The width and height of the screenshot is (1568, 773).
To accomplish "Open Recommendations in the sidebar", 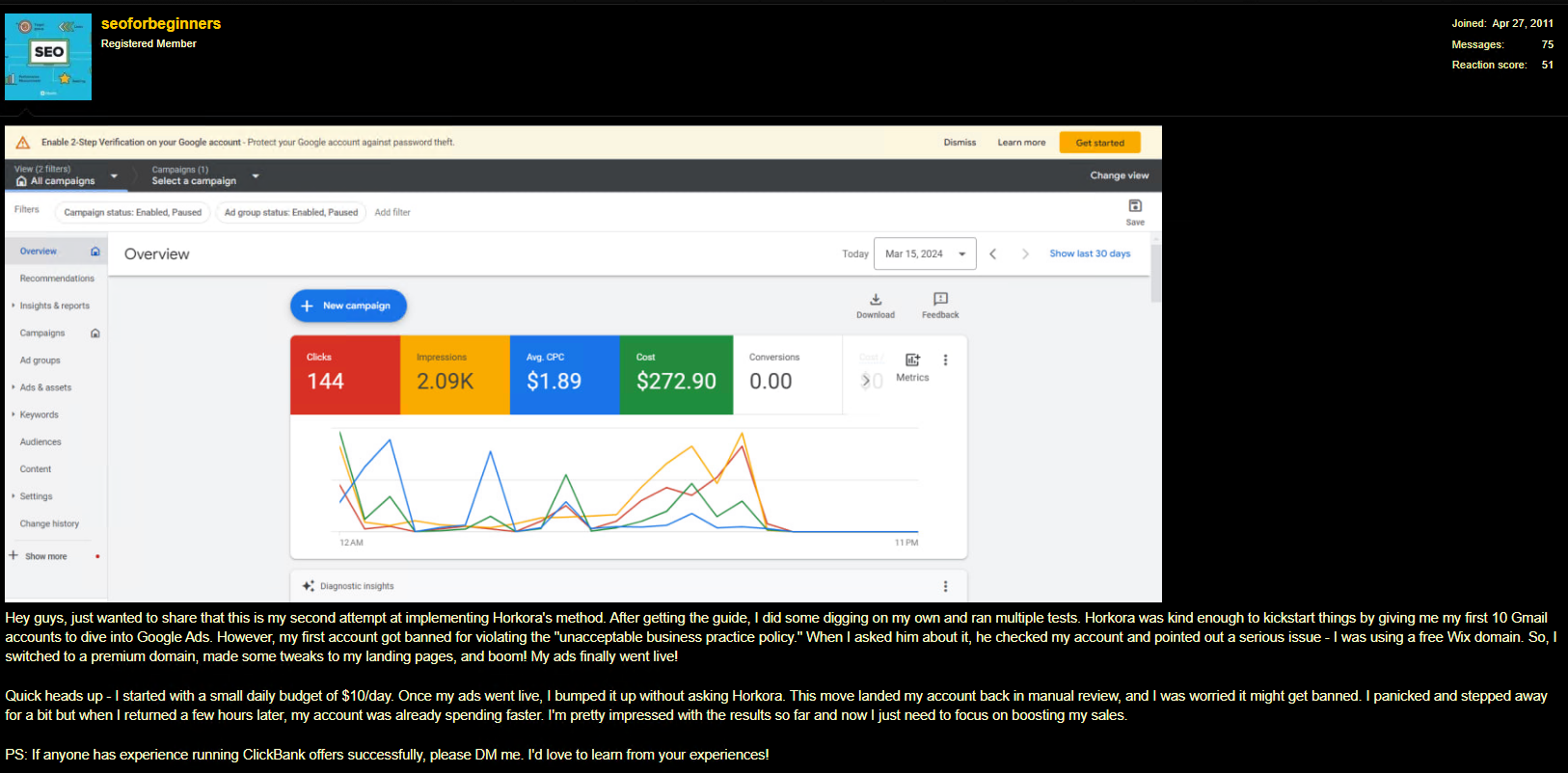I will (57, 279).
